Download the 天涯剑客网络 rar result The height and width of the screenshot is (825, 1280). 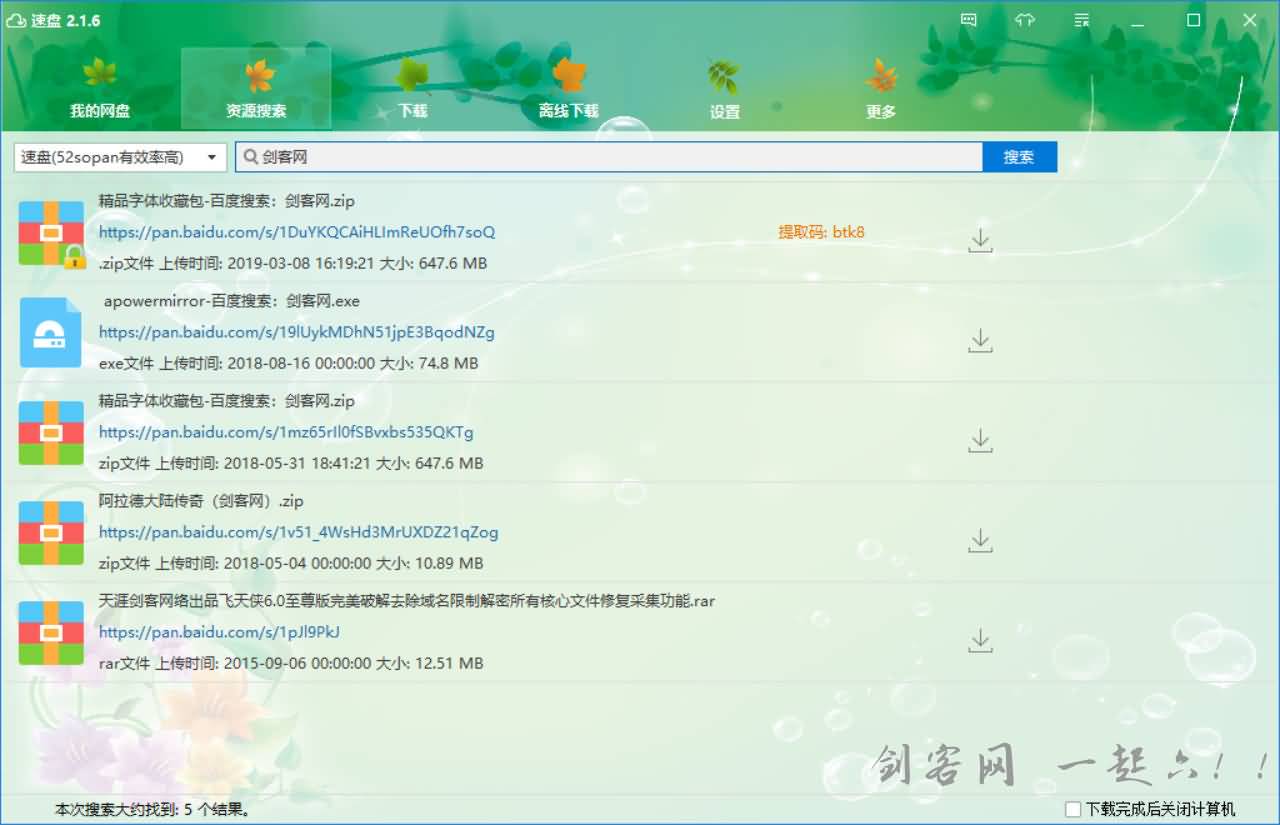coord(980,641)
